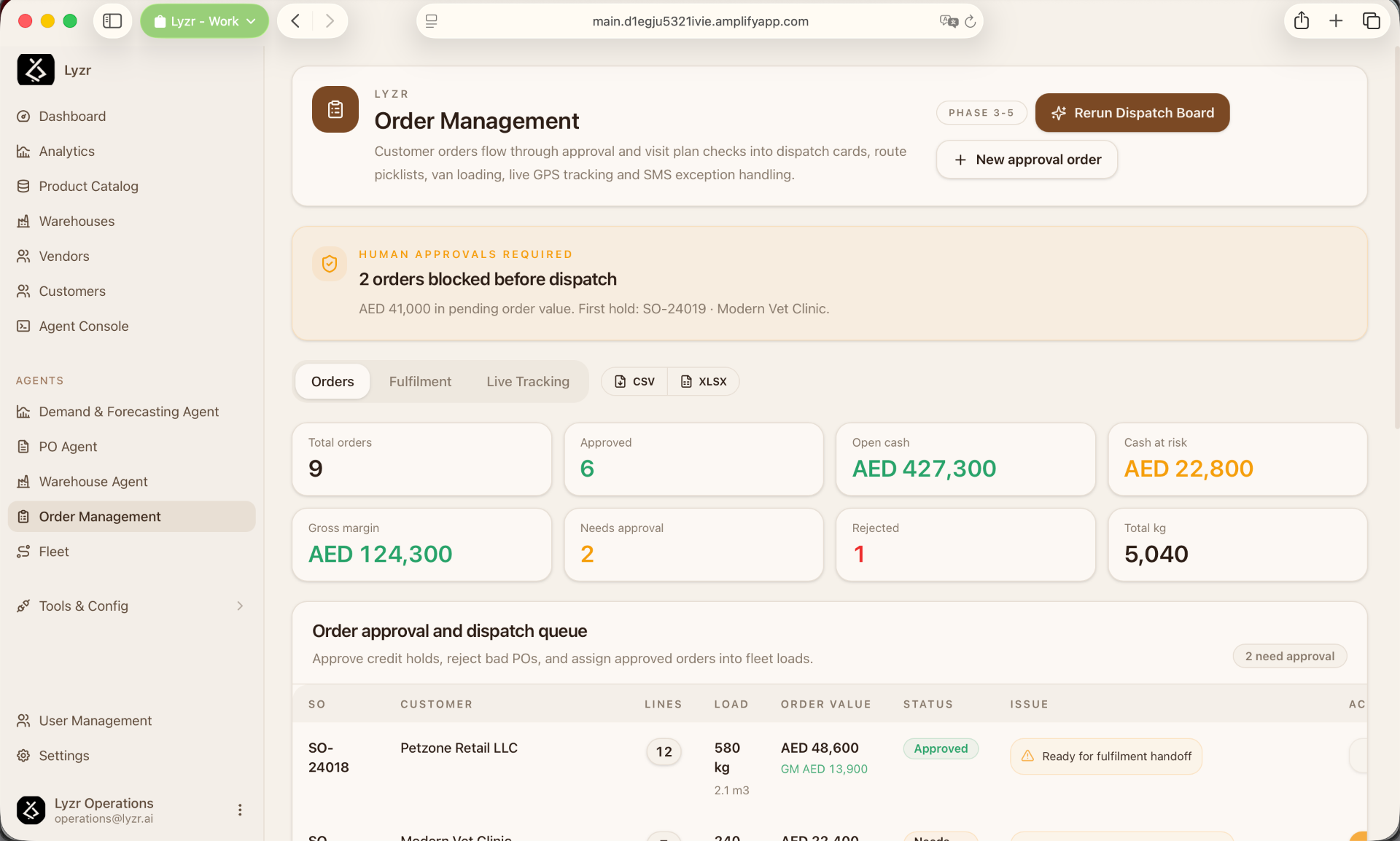Click customer Petzone Retail LLC
Viewport: 1400px width, 841px height.
coord(459,748)
